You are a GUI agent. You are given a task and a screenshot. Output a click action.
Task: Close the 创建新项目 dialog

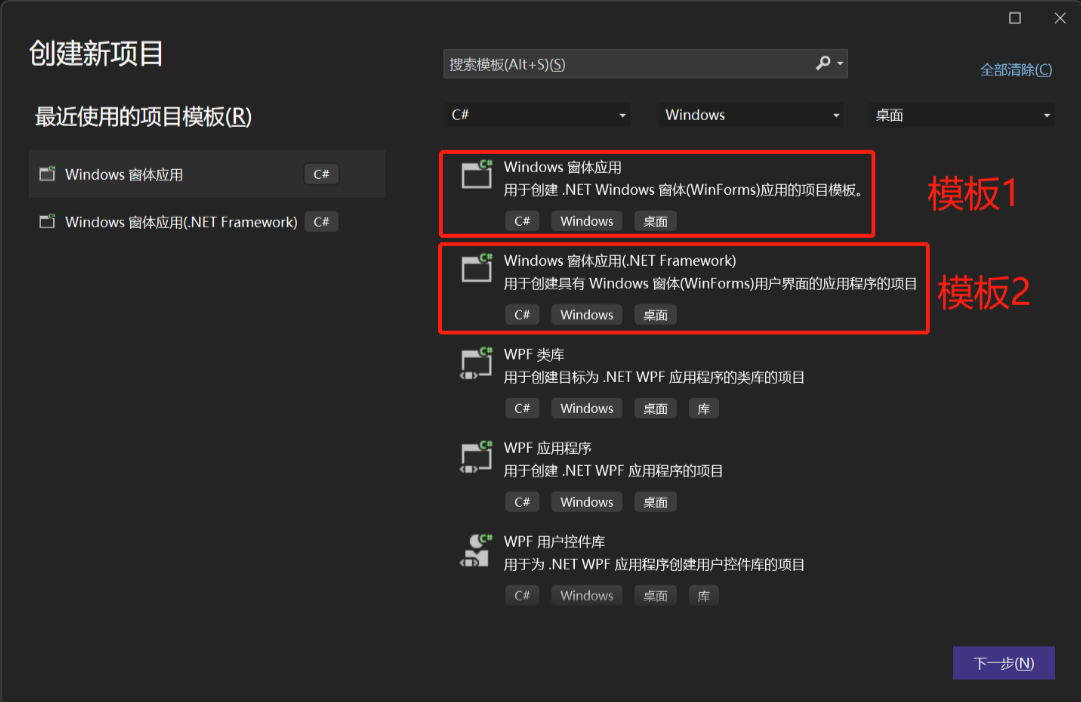(x=1060, y=18)
